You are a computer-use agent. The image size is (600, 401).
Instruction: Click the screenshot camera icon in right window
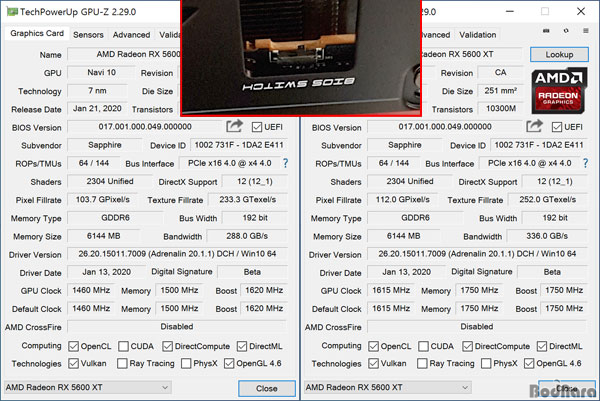coord(546,31)
